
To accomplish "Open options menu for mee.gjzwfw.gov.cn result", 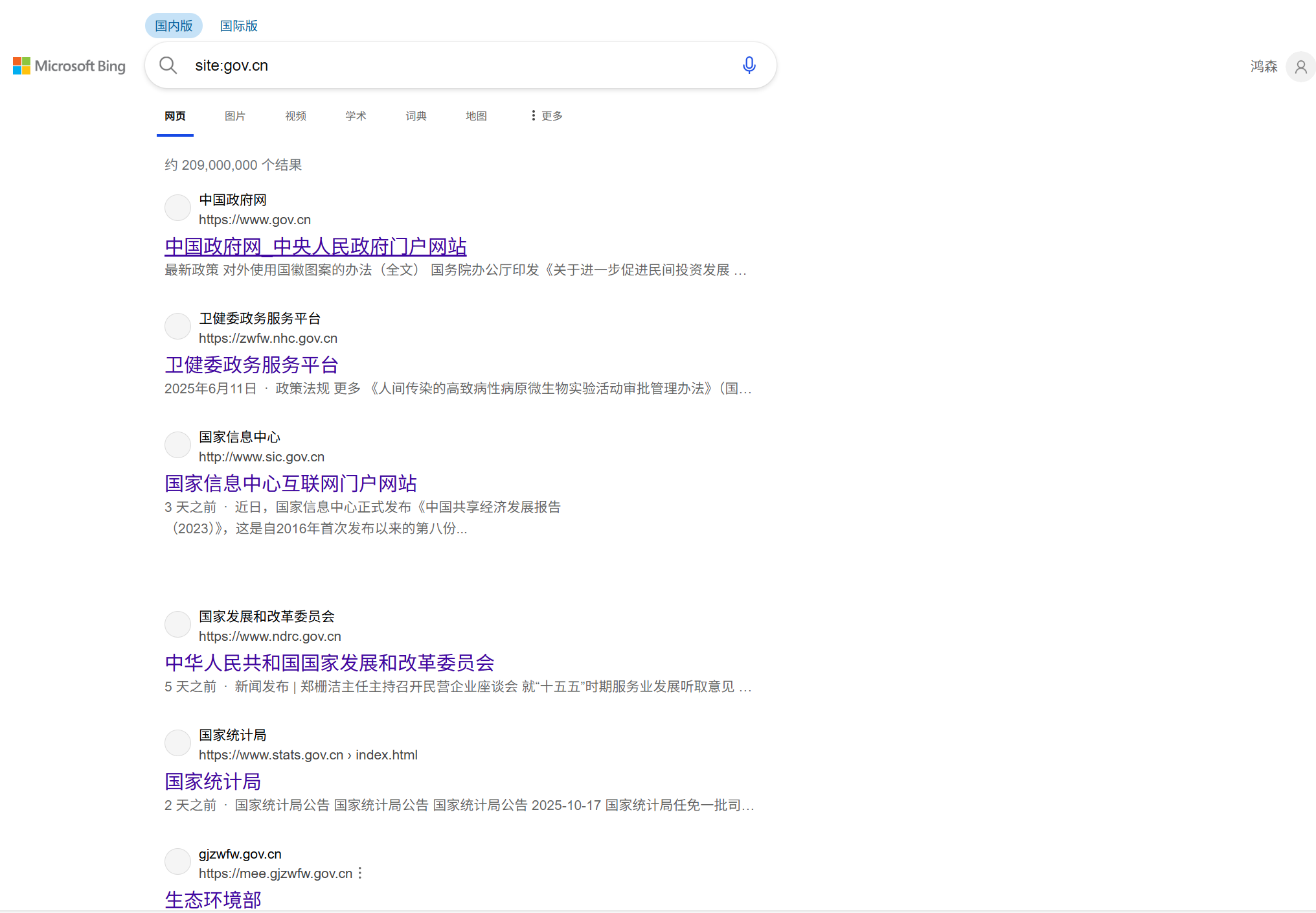I will click(360, 873).
